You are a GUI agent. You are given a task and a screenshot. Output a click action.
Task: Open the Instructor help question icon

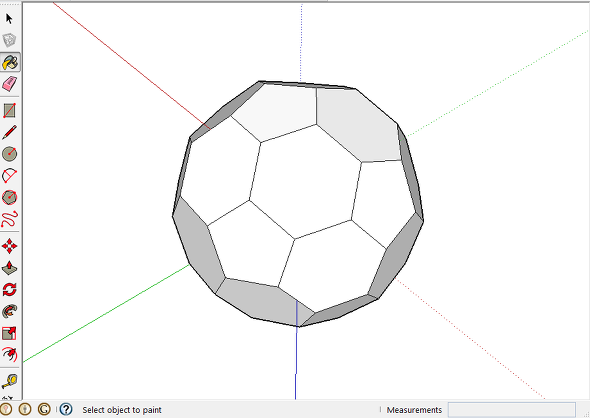[66, 409]
